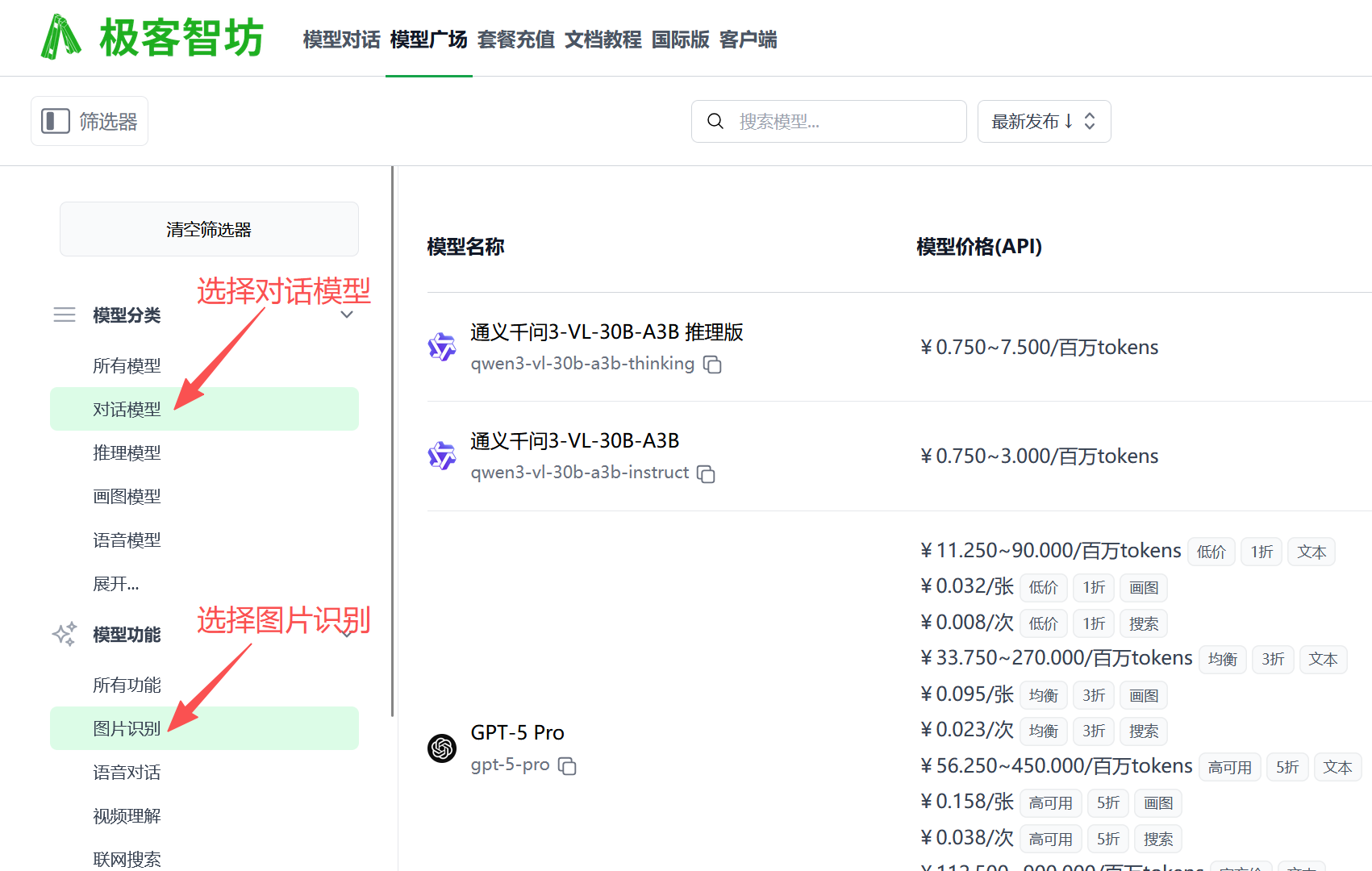
Task: Expand more categories via 展开...
Action: coord(115,583)
